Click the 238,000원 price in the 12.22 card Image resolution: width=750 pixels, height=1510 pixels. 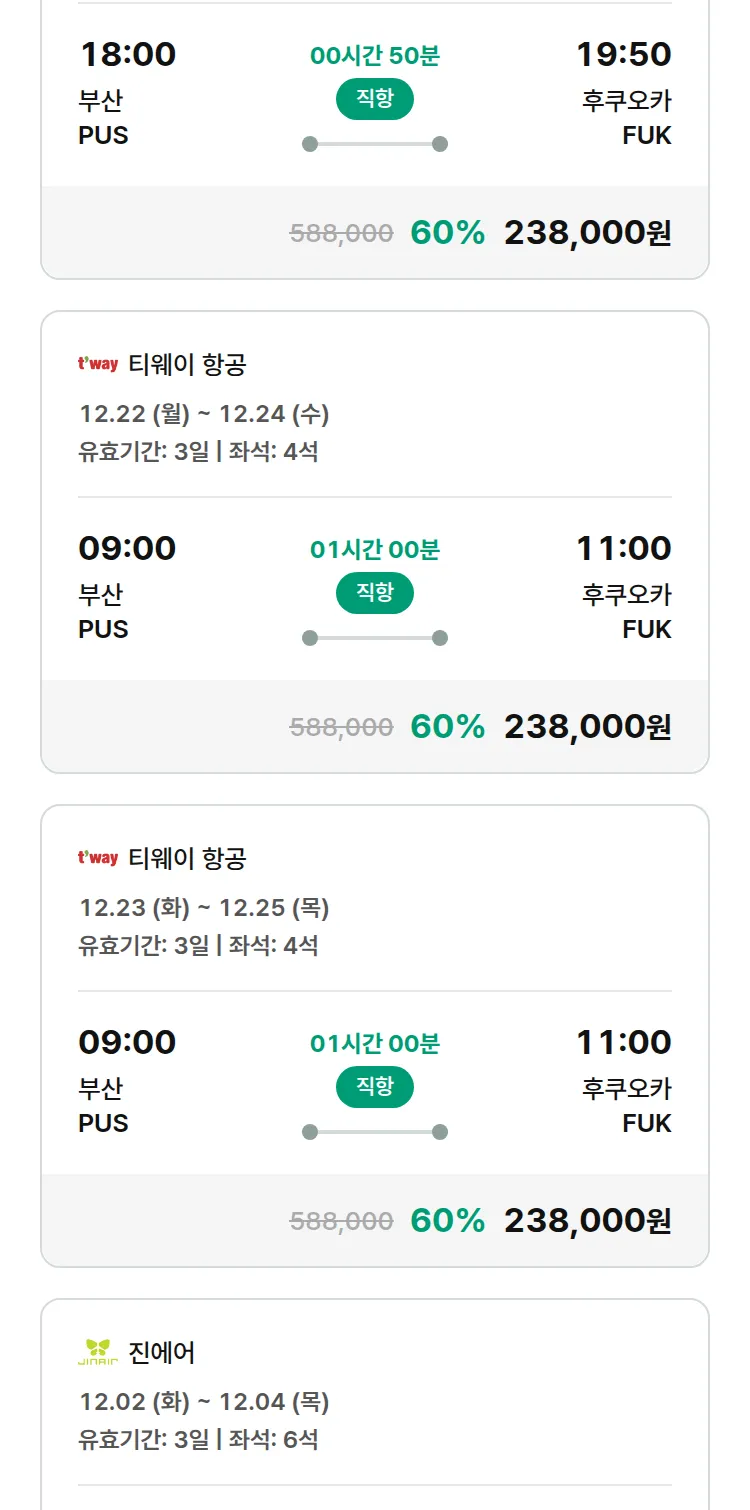pyautogui.click(x=587, y=727)
